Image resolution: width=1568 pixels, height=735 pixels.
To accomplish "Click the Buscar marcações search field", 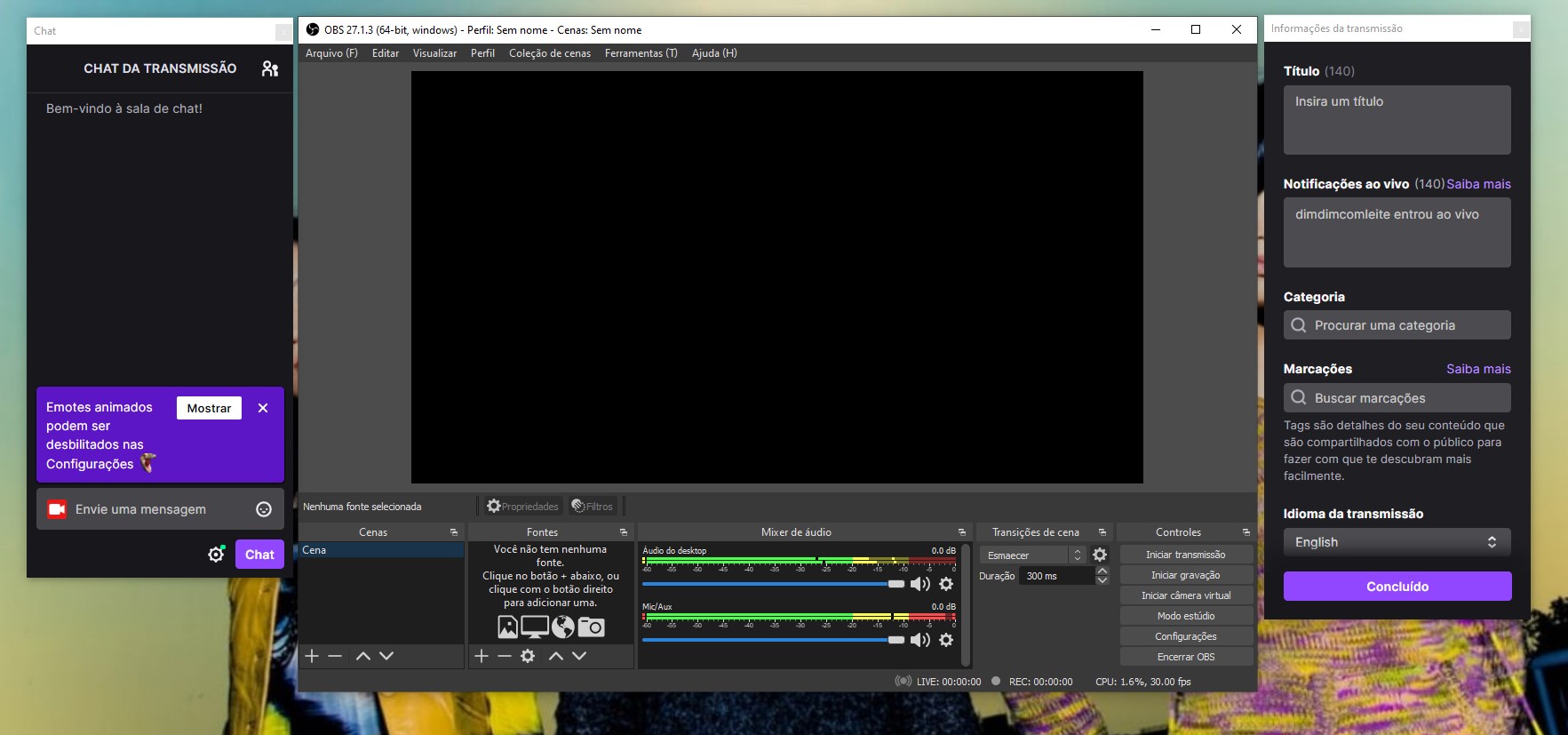I will pyautogui.click(x=1397, y=397).
